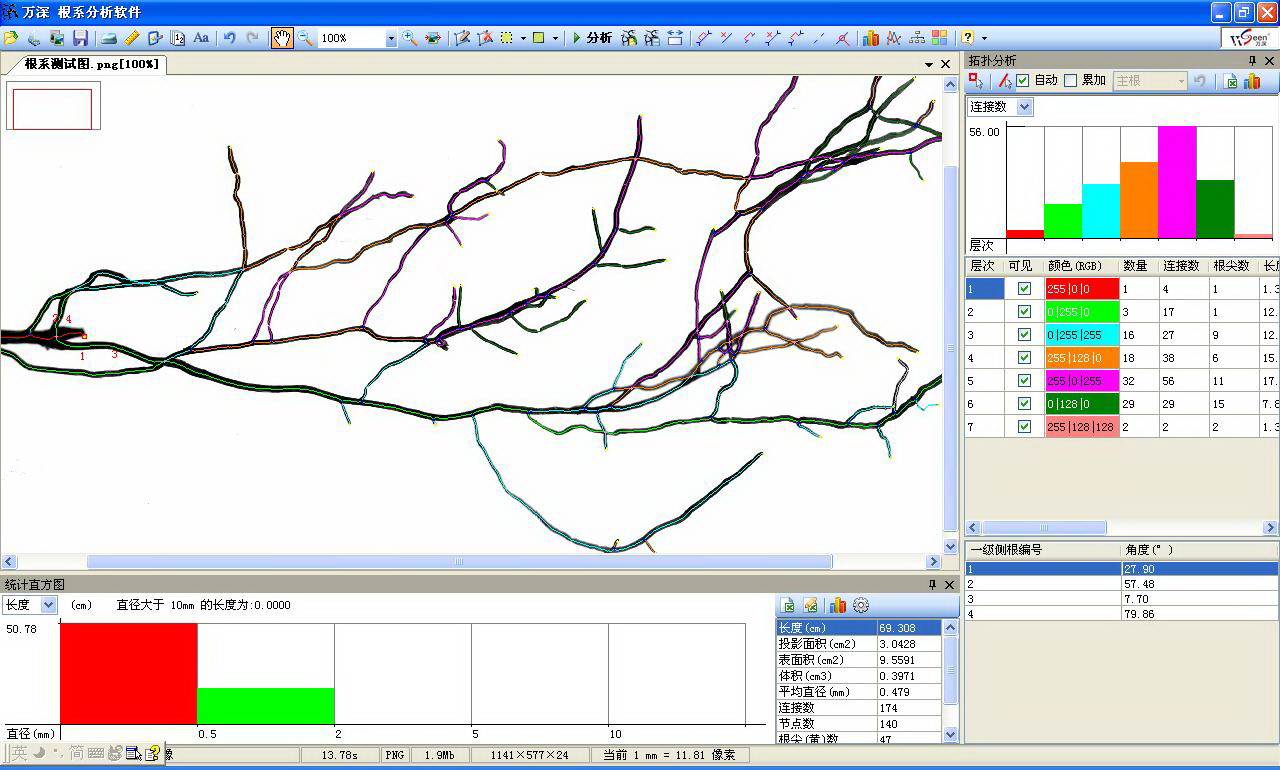Screen dimensions: 1280x770
Task: Click the 分析 run button
Action: click(591, 38)
